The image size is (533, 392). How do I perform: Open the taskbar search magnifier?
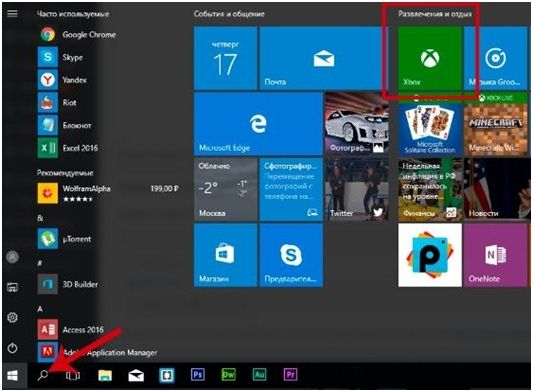point(43,375)
